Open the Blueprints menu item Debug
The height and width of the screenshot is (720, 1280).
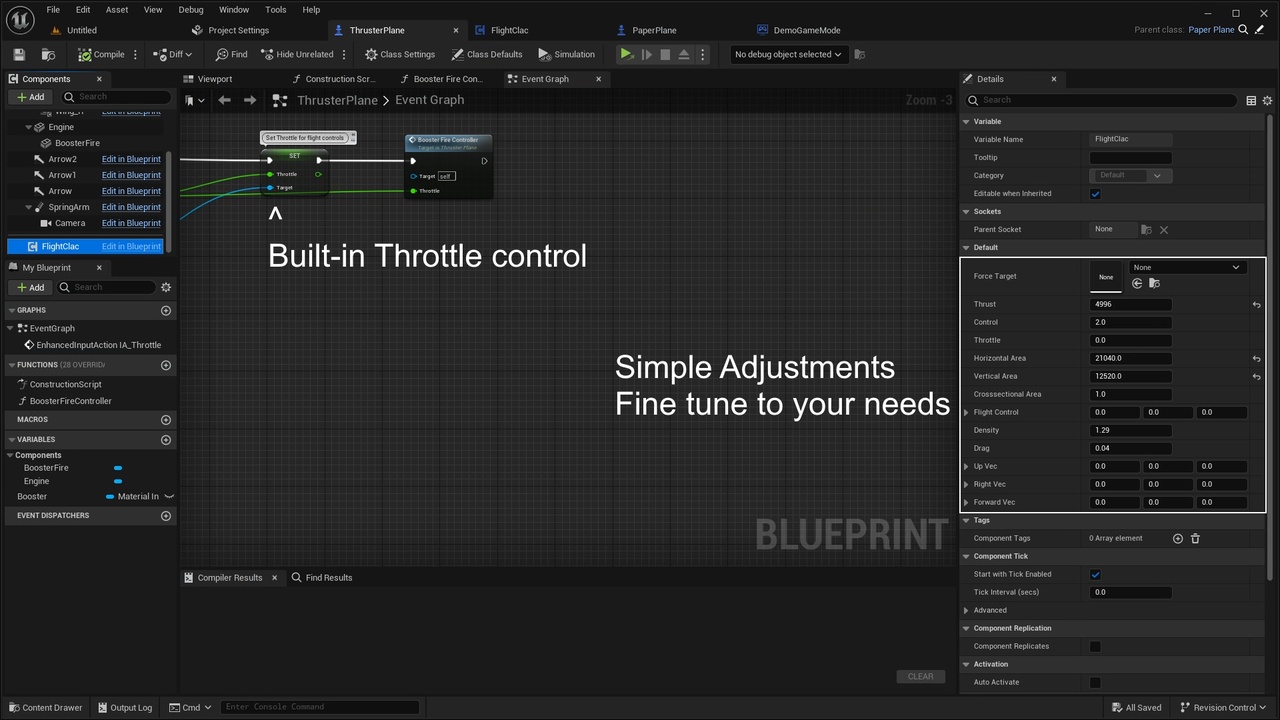191,9
